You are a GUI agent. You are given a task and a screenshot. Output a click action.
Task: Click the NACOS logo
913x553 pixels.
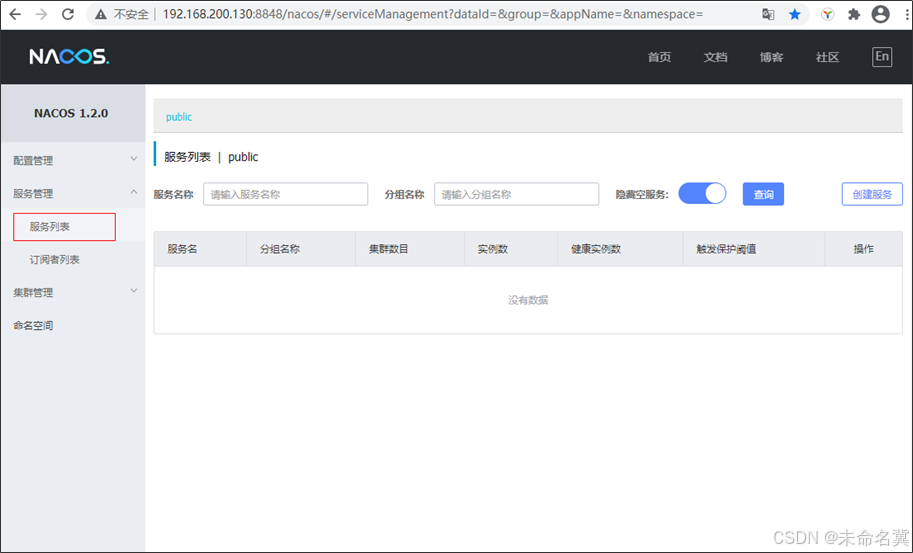pos(69,56)
